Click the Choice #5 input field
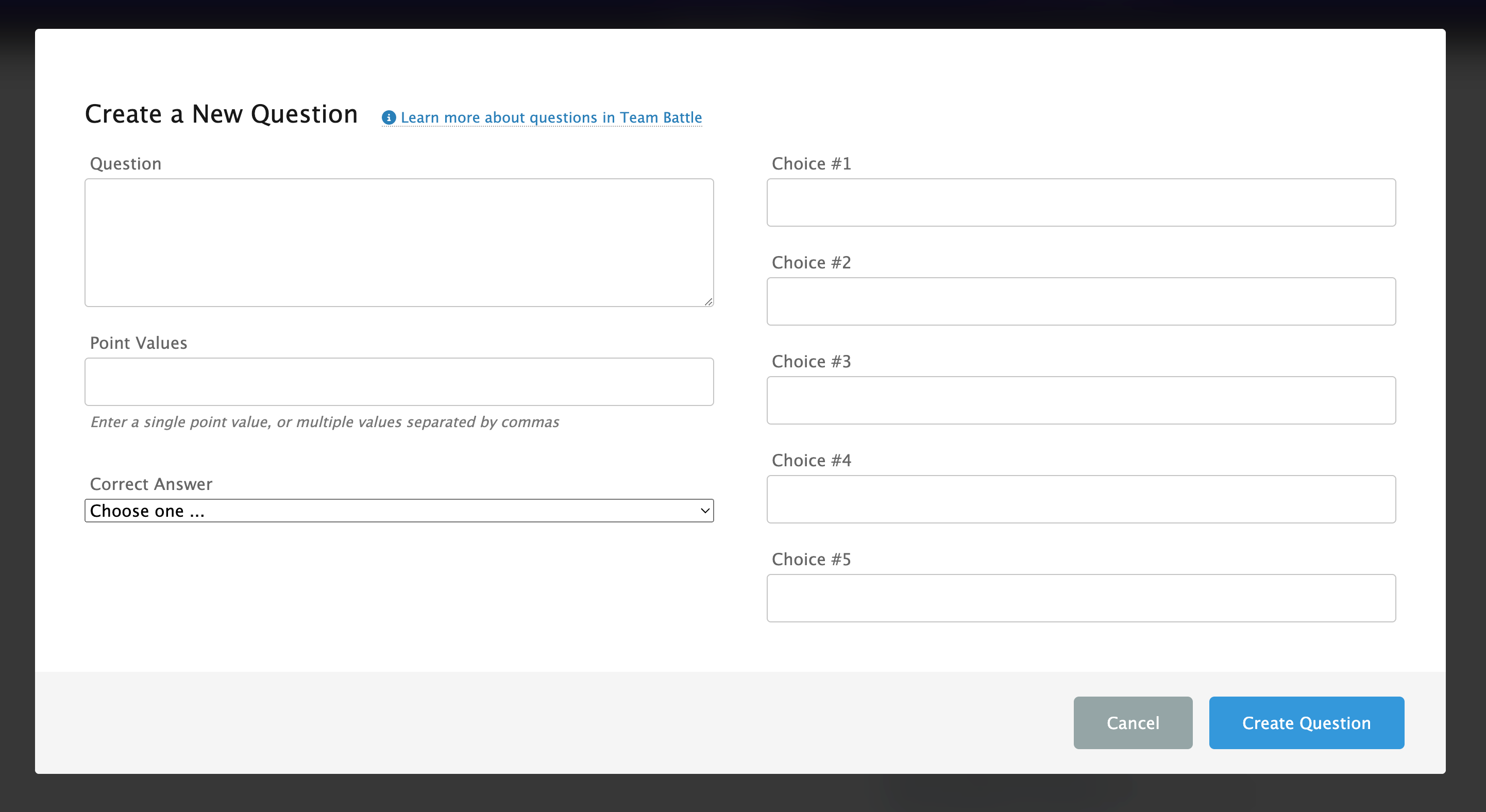 pyautogui.click(x=1080, y=598)
